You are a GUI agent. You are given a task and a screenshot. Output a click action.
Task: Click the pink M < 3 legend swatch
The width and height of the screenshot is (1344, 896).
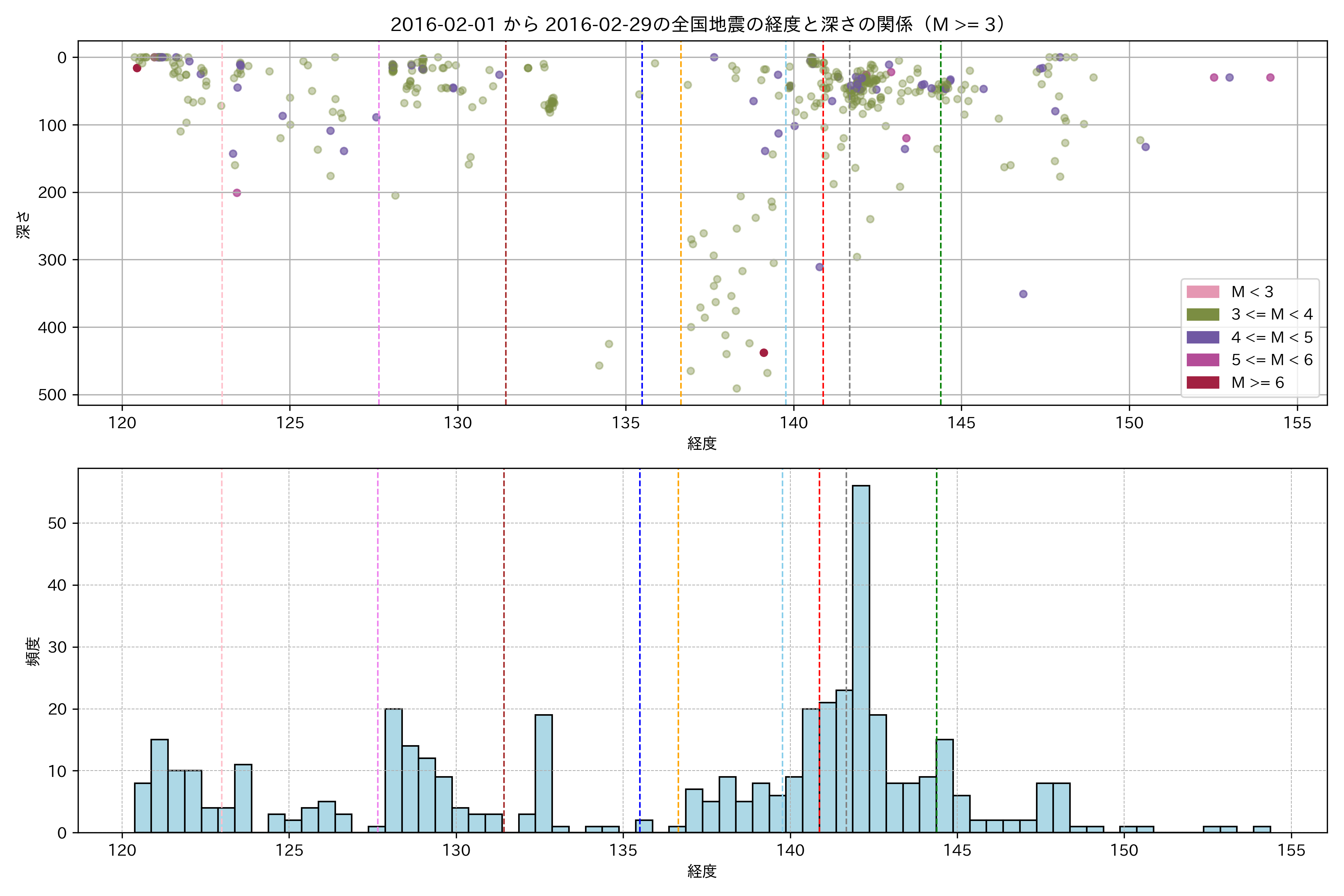1202,292
